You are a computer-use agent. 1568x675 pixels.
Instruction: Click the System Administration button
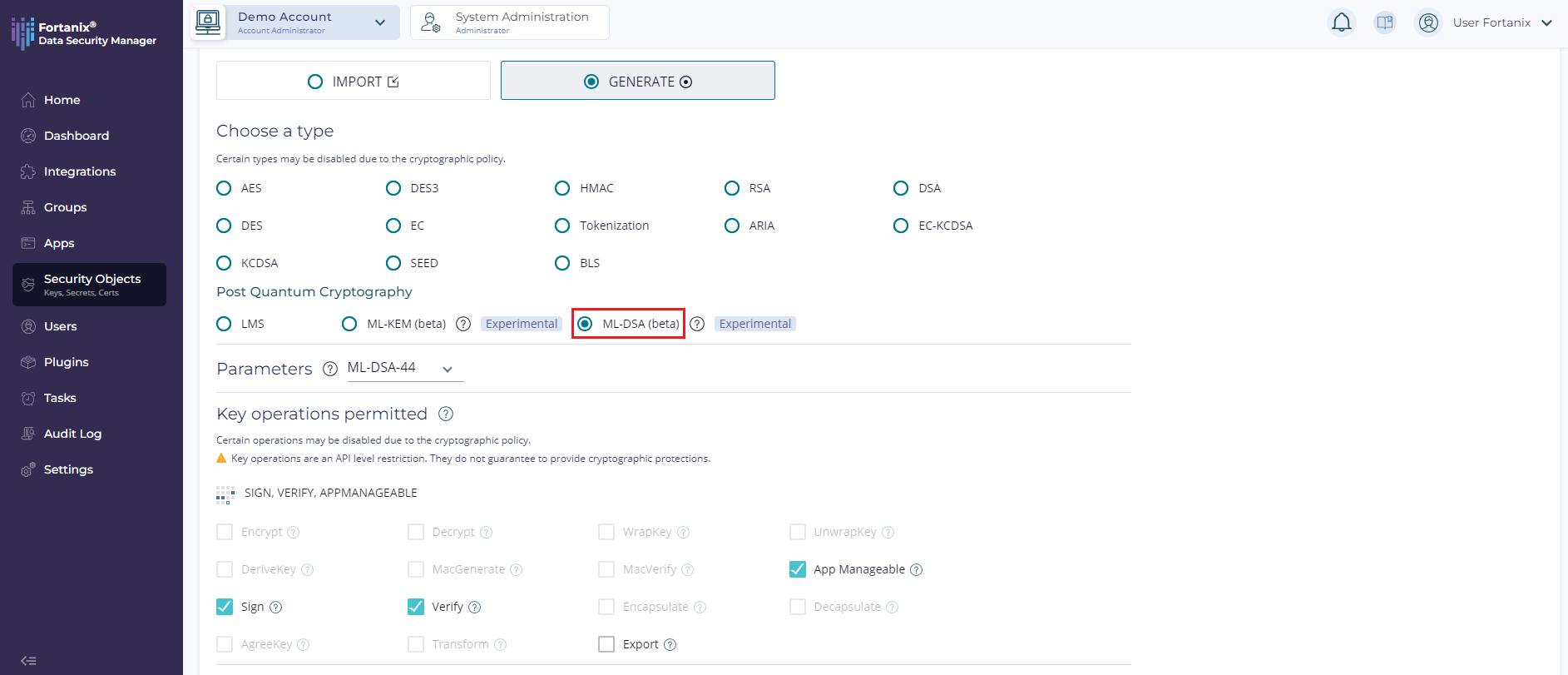click(x=510, y=22)
